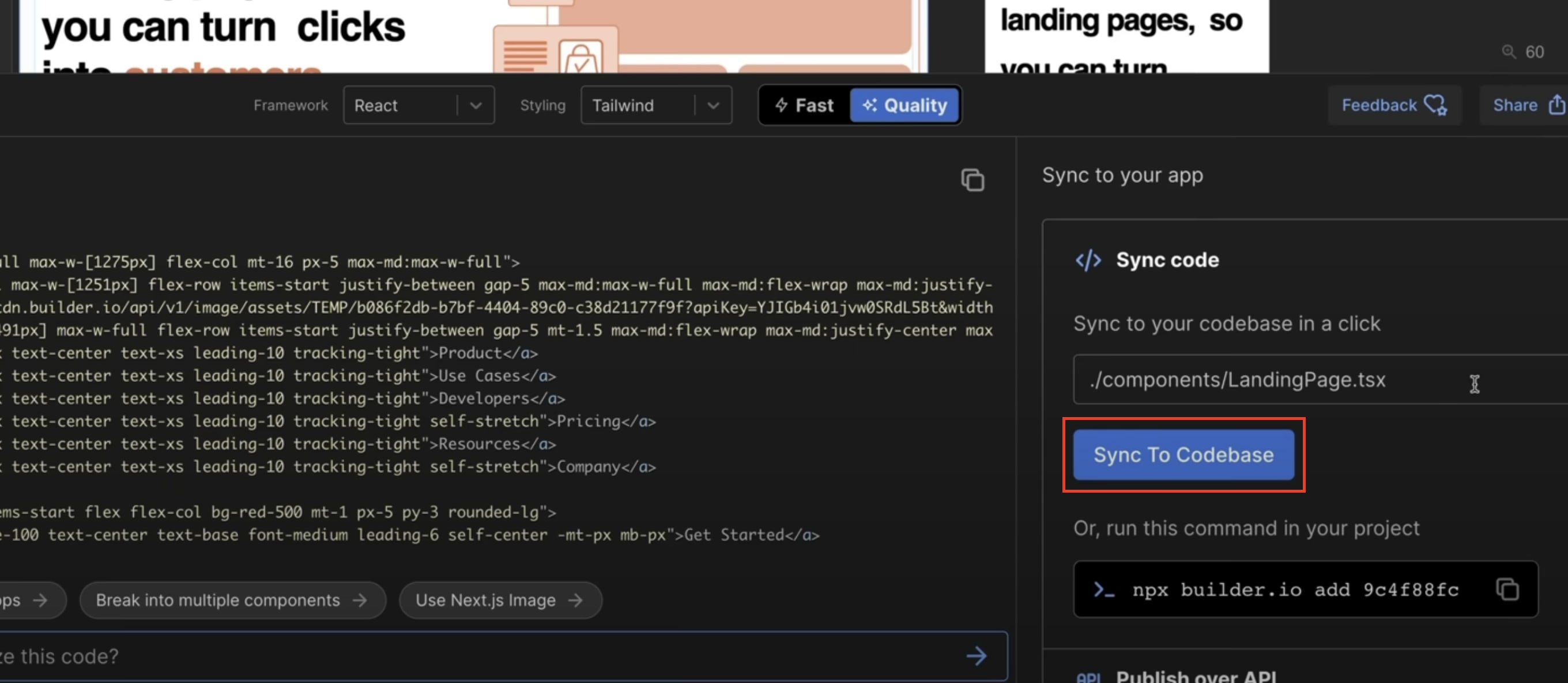This screenshot has width=1568, height=683.
Task: Switch generation mode to Quality
Action: click(x=904, y=106)
